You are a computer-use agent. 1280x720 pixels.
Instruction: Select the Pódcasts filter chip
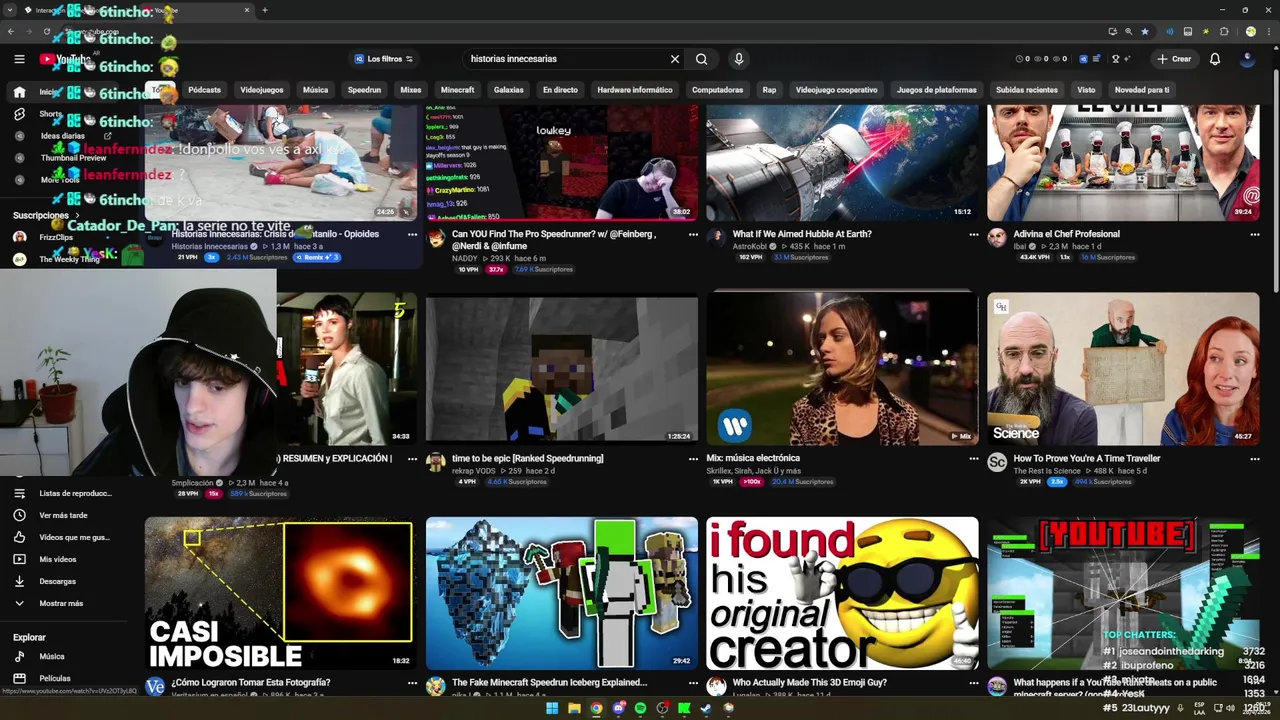point(204,90)
